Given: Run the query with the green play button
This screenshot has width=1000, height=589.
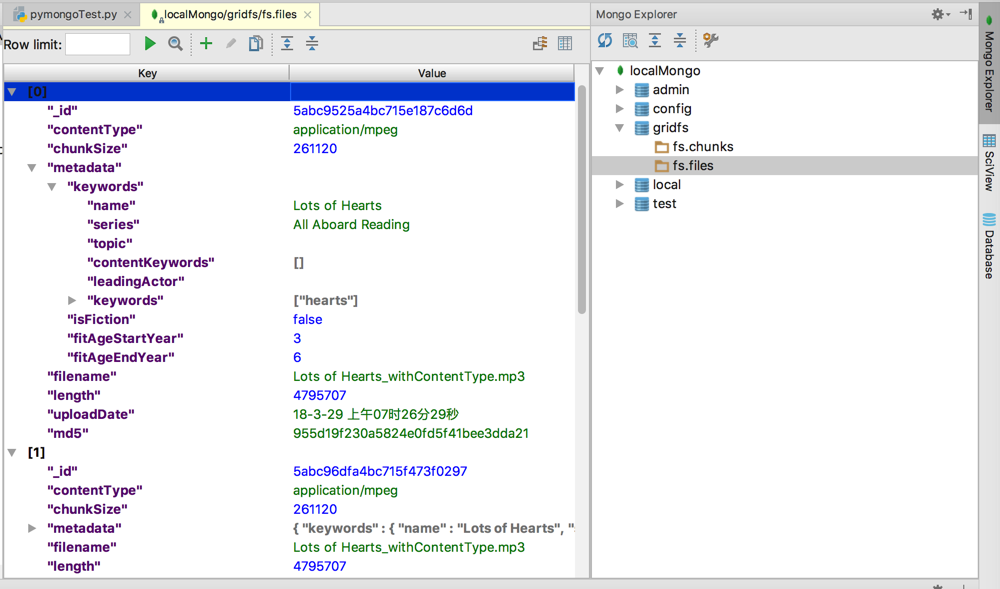Looking at the screenshot, I should (150, 43).
